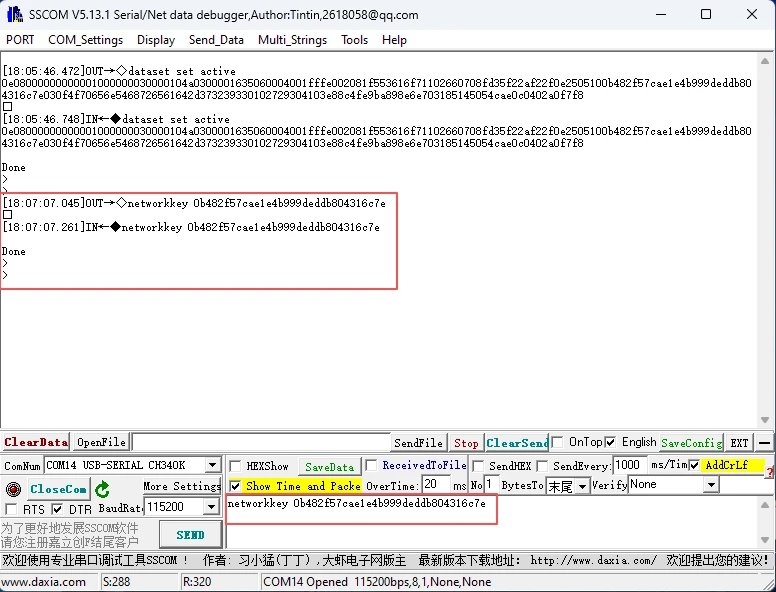The width and height of the screenshot is (776, 592).
Task: Click the ClearData button
Action: coord(36,442)
